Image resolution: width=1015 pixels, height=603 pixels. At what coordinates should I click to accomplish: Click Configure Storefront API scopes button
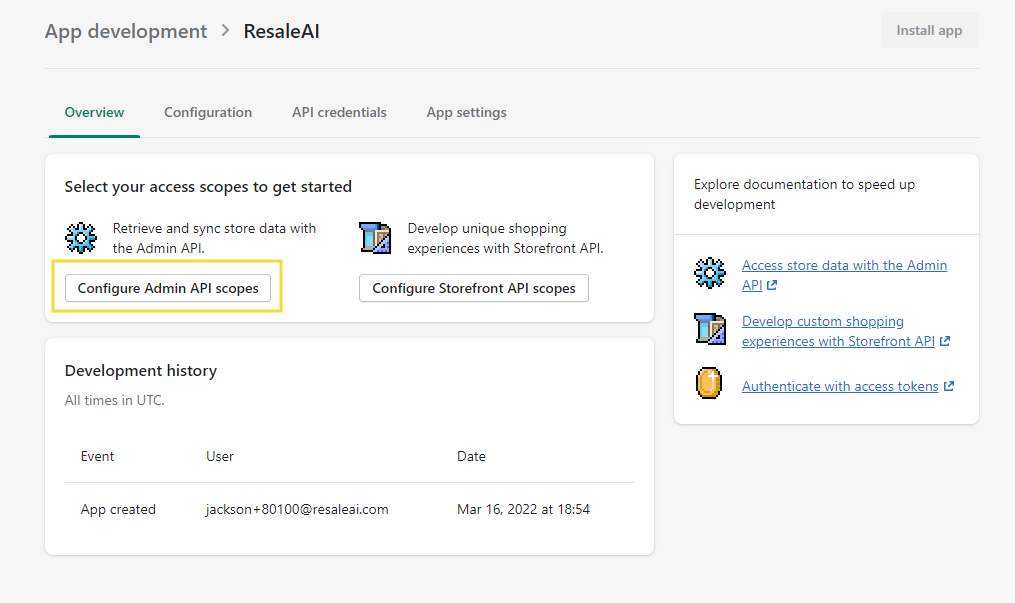[x=474, y=288]
